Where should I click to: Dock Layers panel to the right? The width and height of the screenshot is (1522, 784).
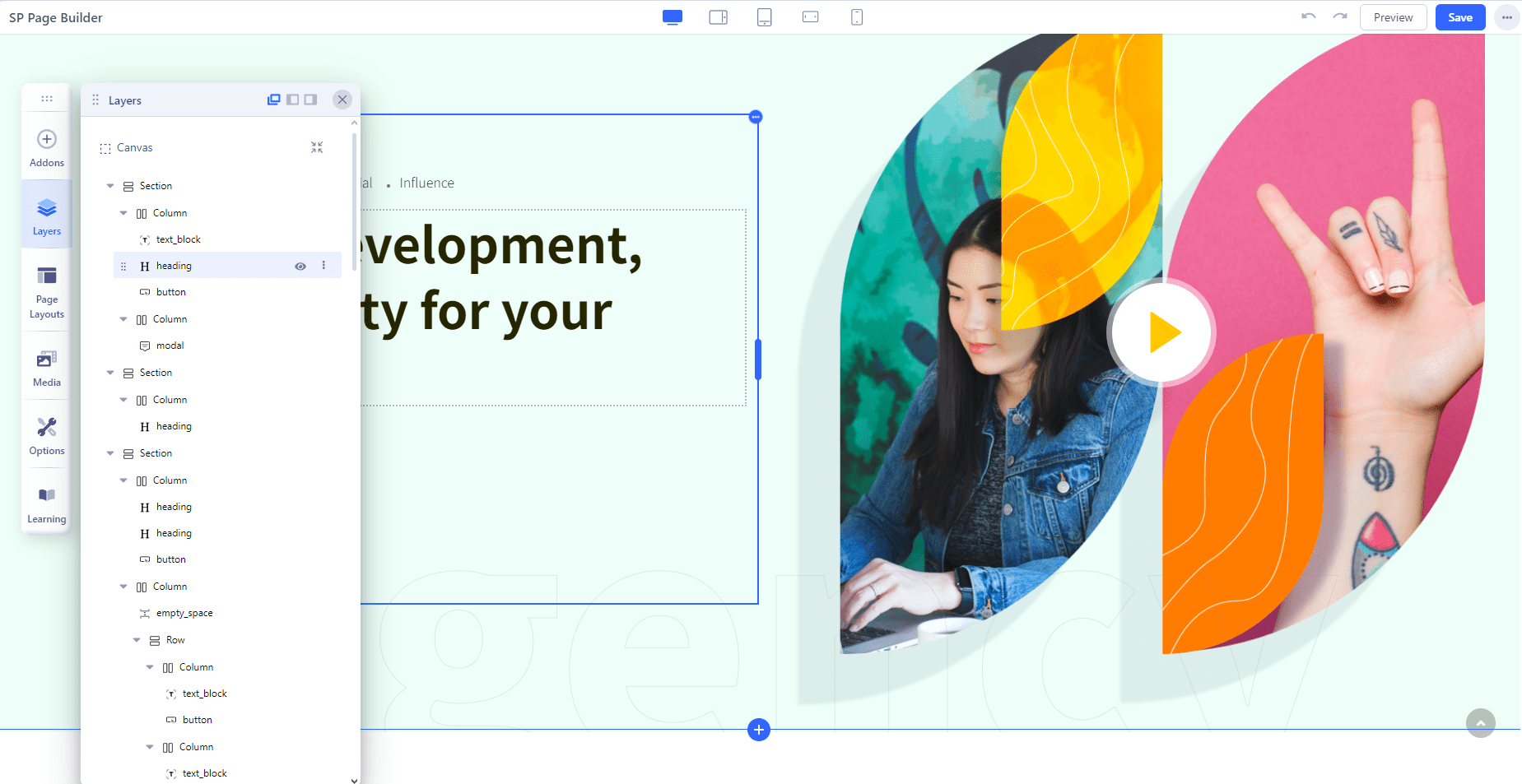click(x=310, y=100)
